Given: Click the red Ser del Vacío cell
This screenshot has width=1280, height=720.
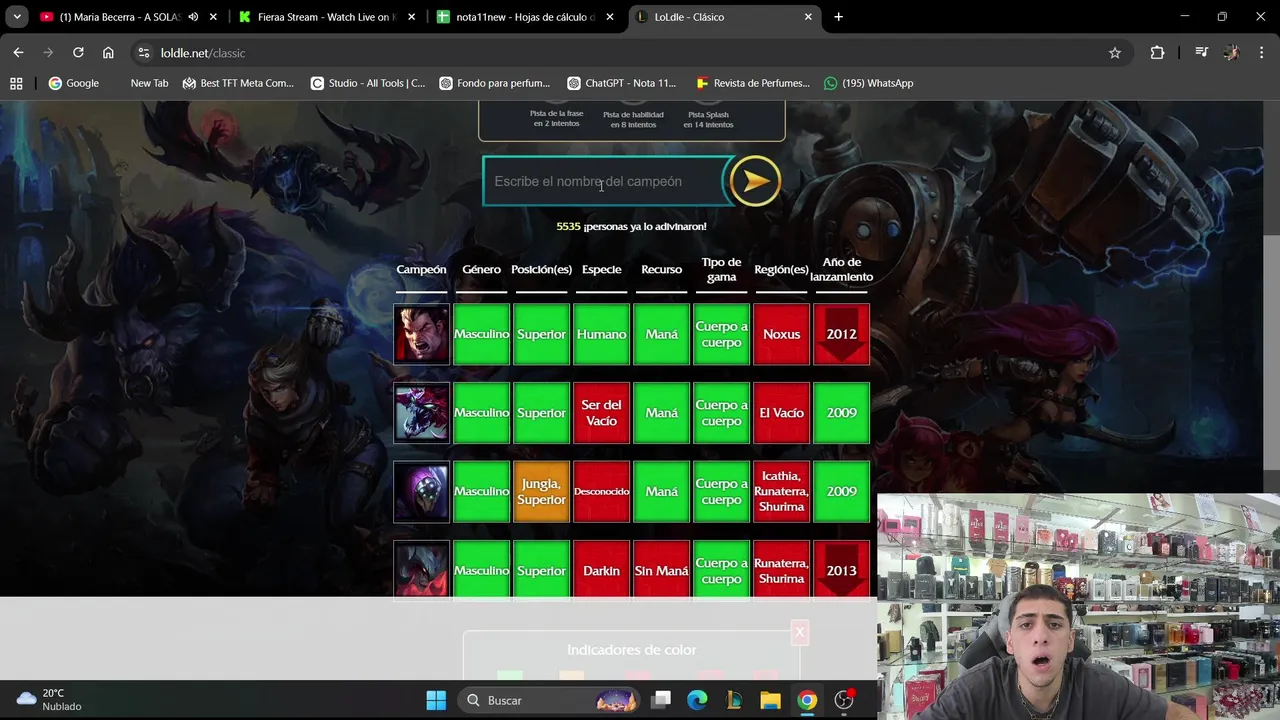Looking at the screenshot, I should coord(601,413).
